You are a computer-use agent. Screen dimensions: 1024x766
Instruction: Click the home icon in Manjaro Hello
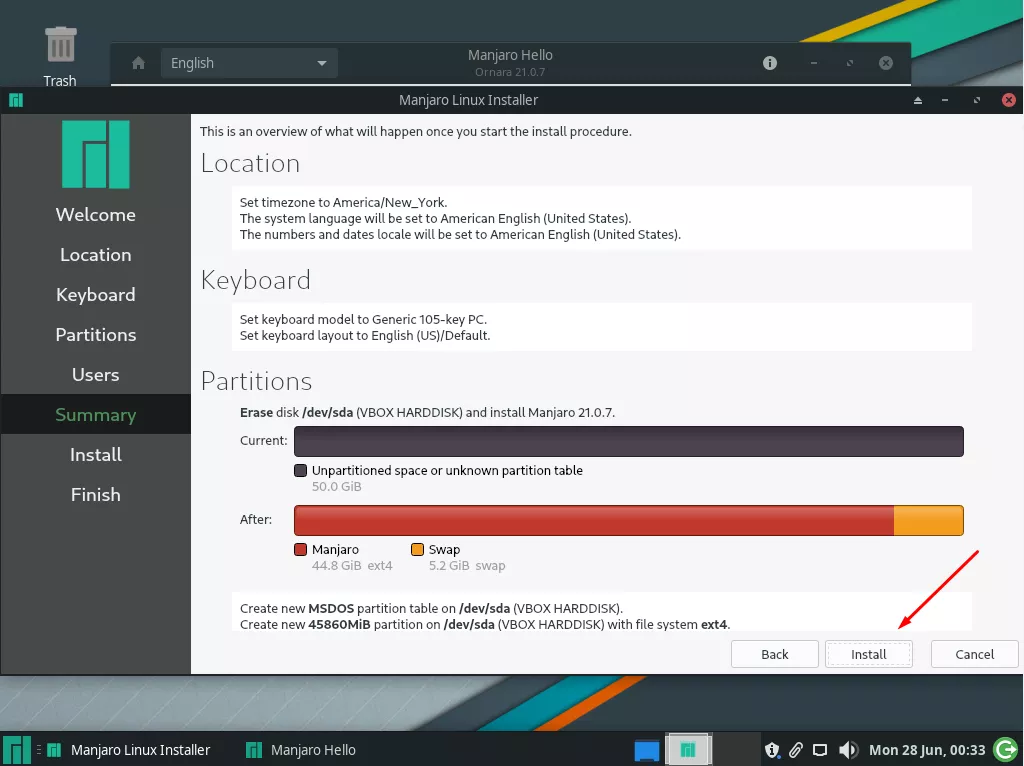click(138, 63)
